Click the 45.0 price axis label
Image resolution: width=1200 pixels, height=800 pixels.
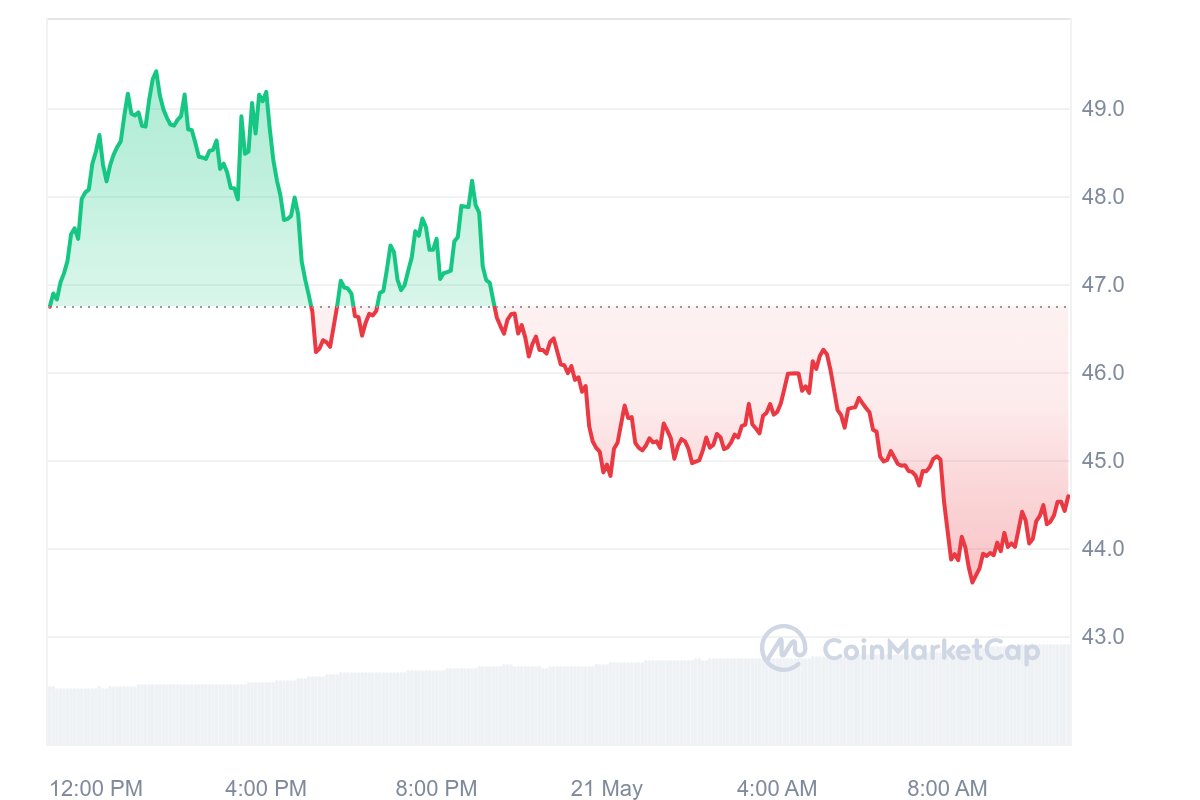pos(1103,461)
